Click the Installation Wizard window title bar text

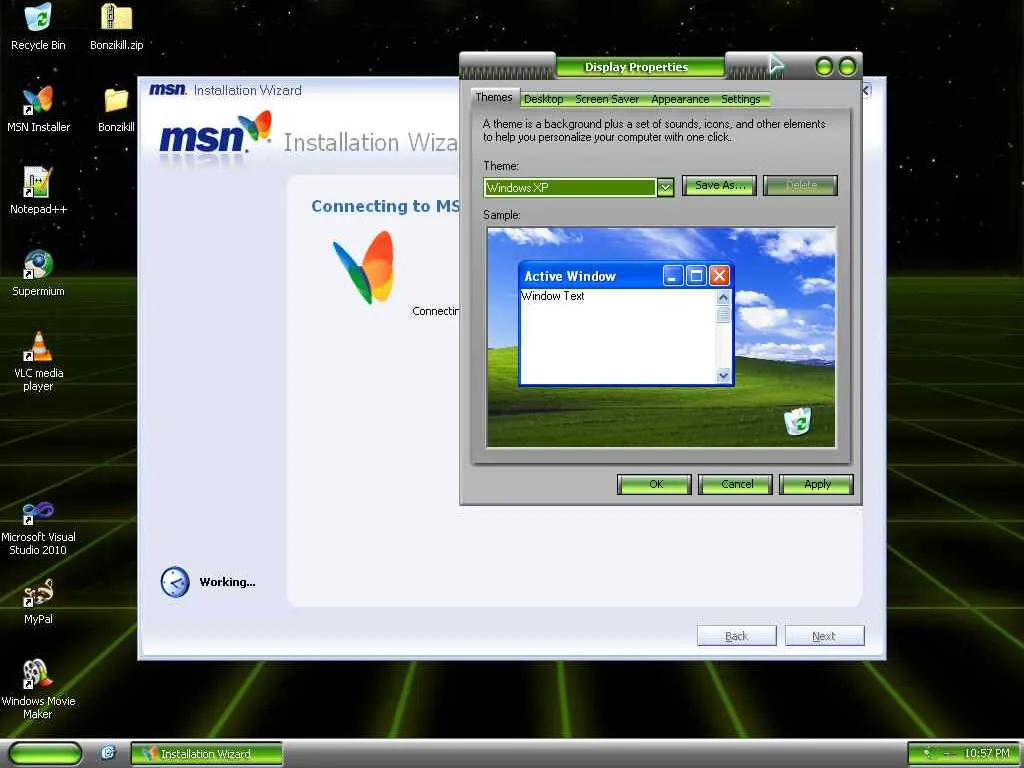point(248,90)
